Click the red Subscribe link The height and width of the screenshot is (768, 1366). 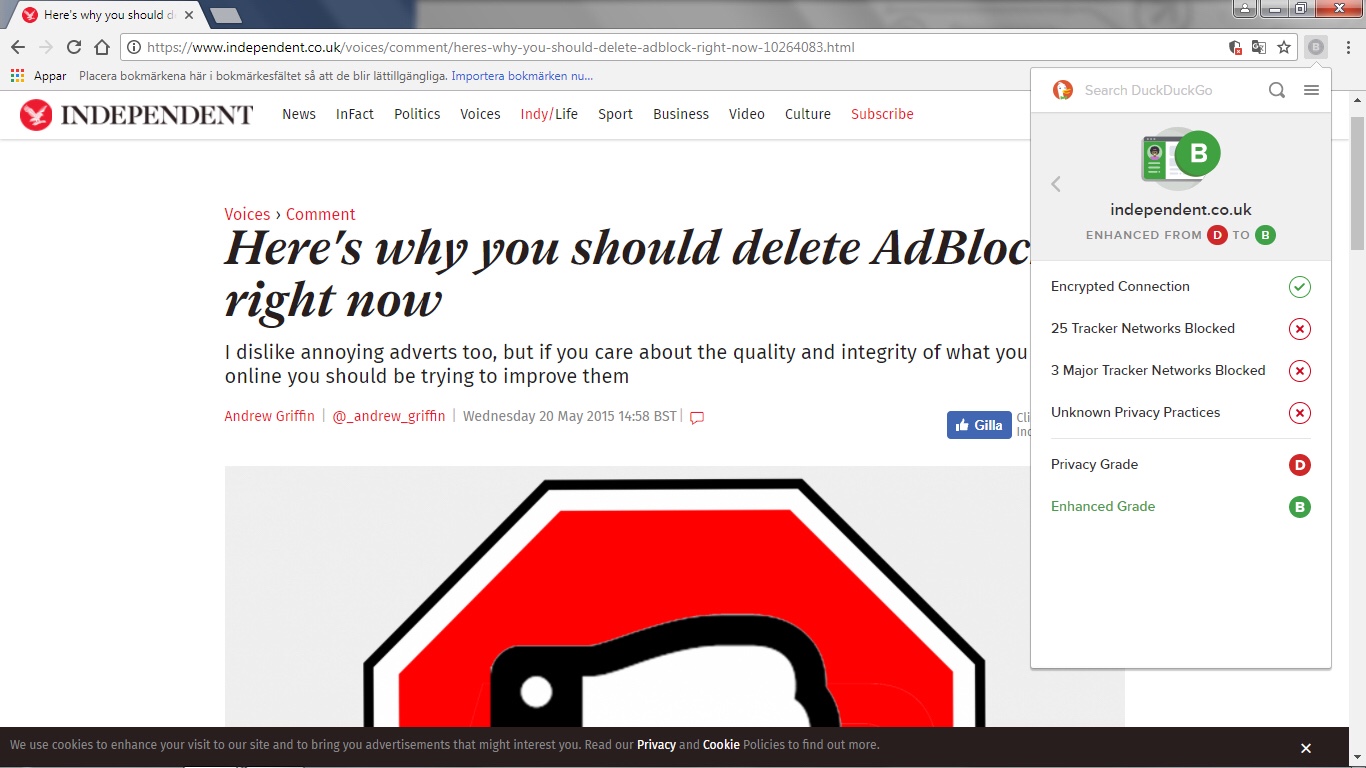(882, 114)
